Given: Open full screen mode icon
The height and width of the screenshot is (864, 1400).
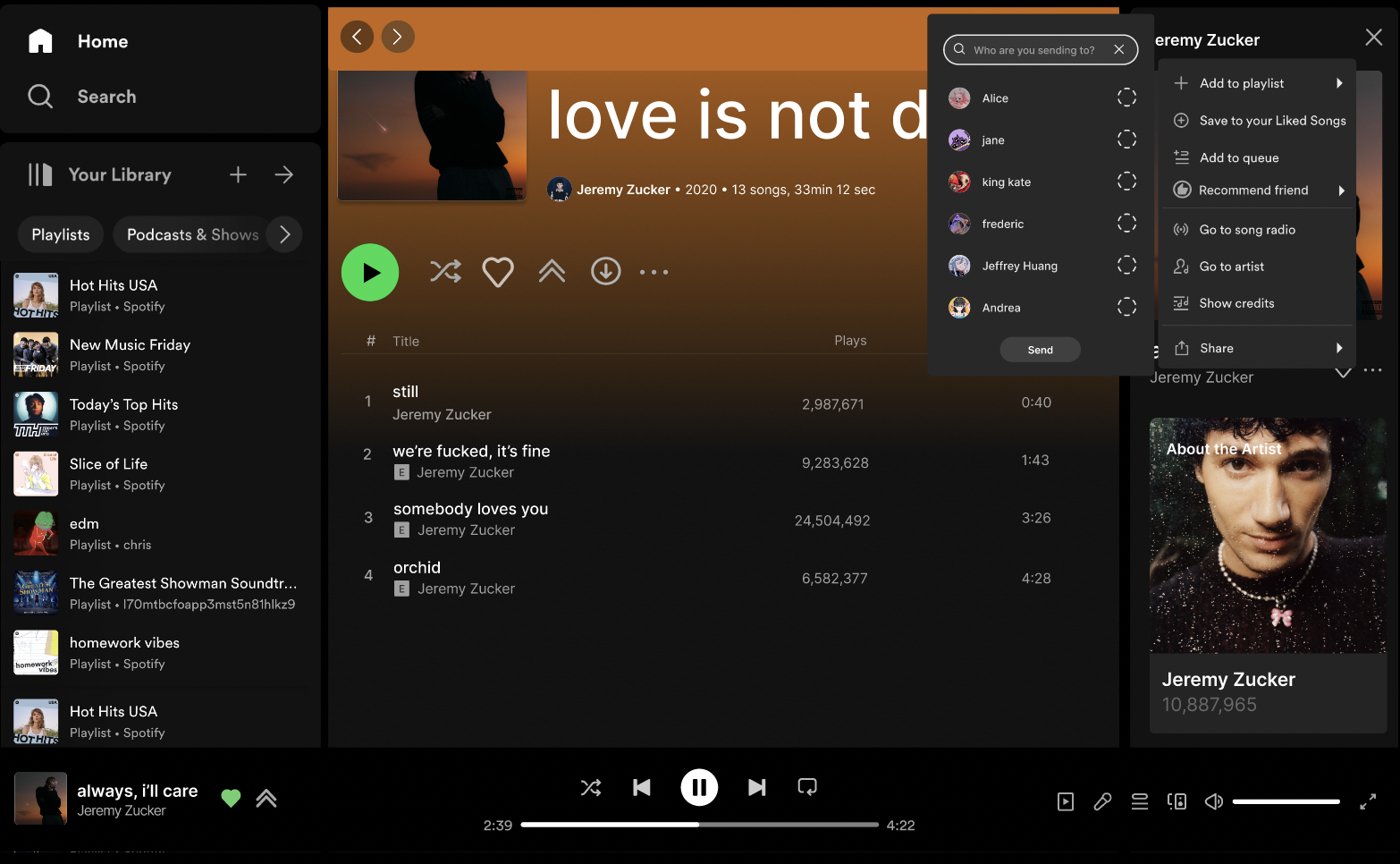Looking at the screenshot, I should (x=1368, y=801).
